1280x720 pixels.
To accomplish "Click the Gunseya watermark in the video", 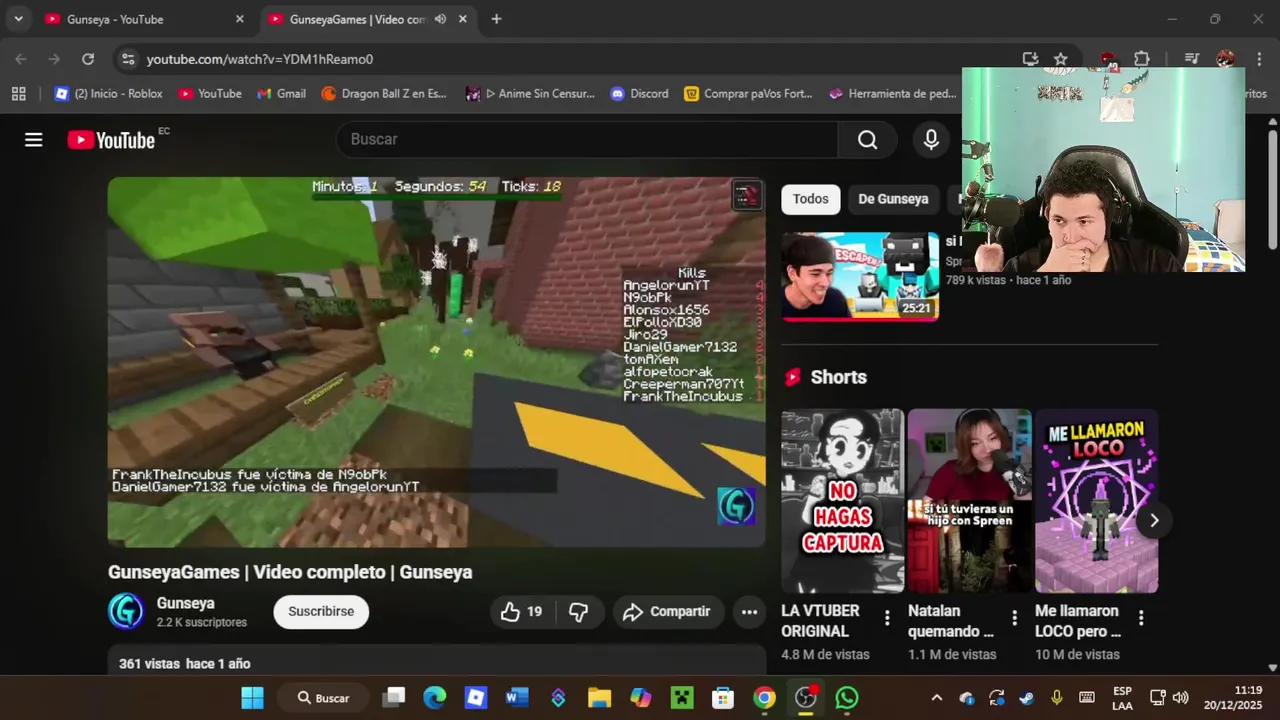I will click(736, 506).
